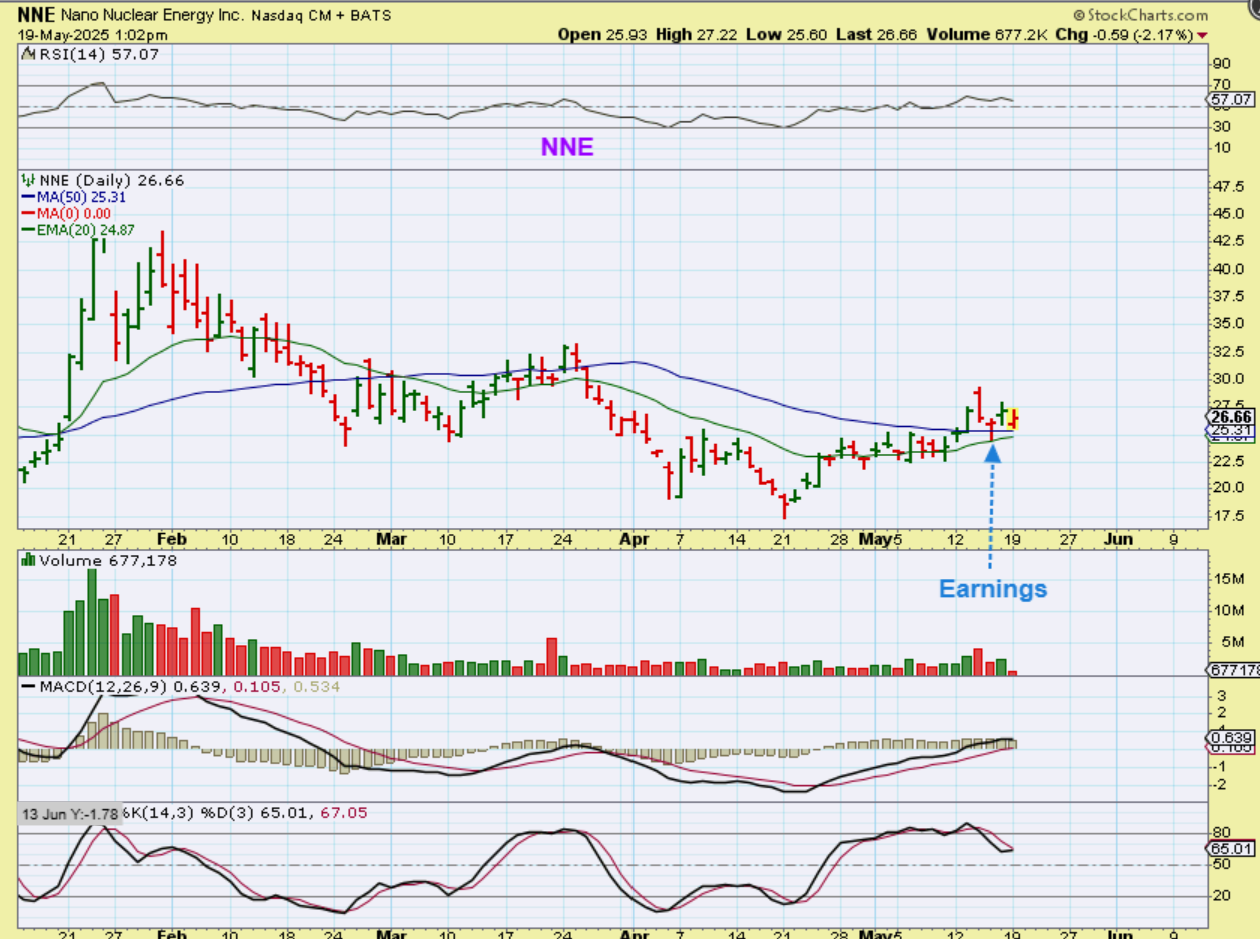
Task: Click the yellow-highlighted latest price bar
Action: [x=1013, y=419]
